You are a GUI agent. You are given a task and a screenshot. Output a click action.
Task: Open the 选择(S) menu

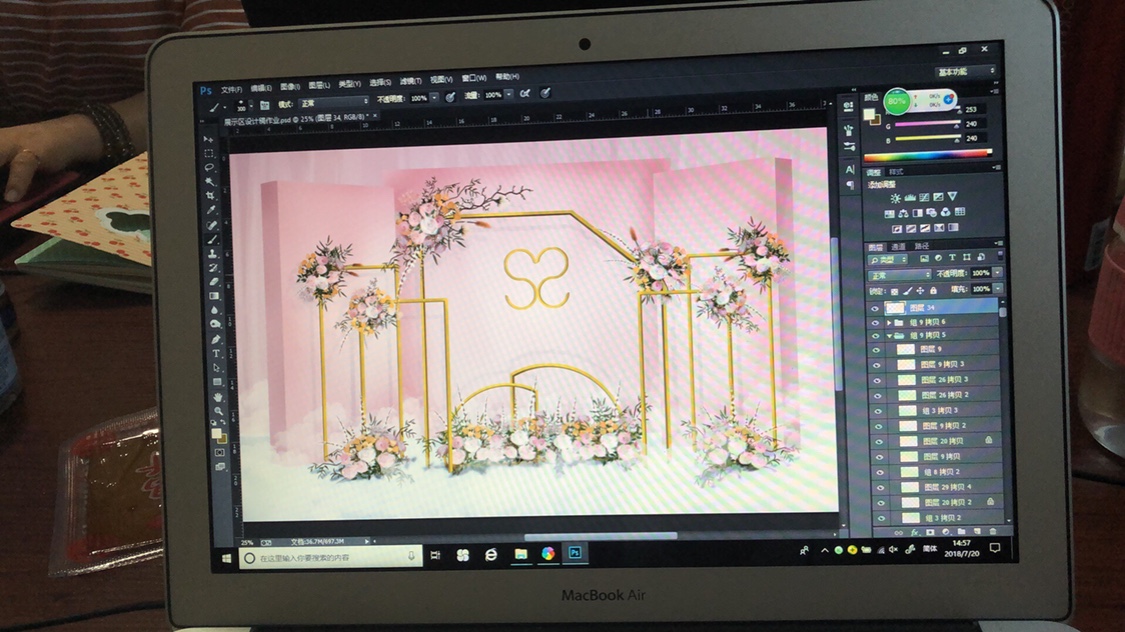(380, 82)
